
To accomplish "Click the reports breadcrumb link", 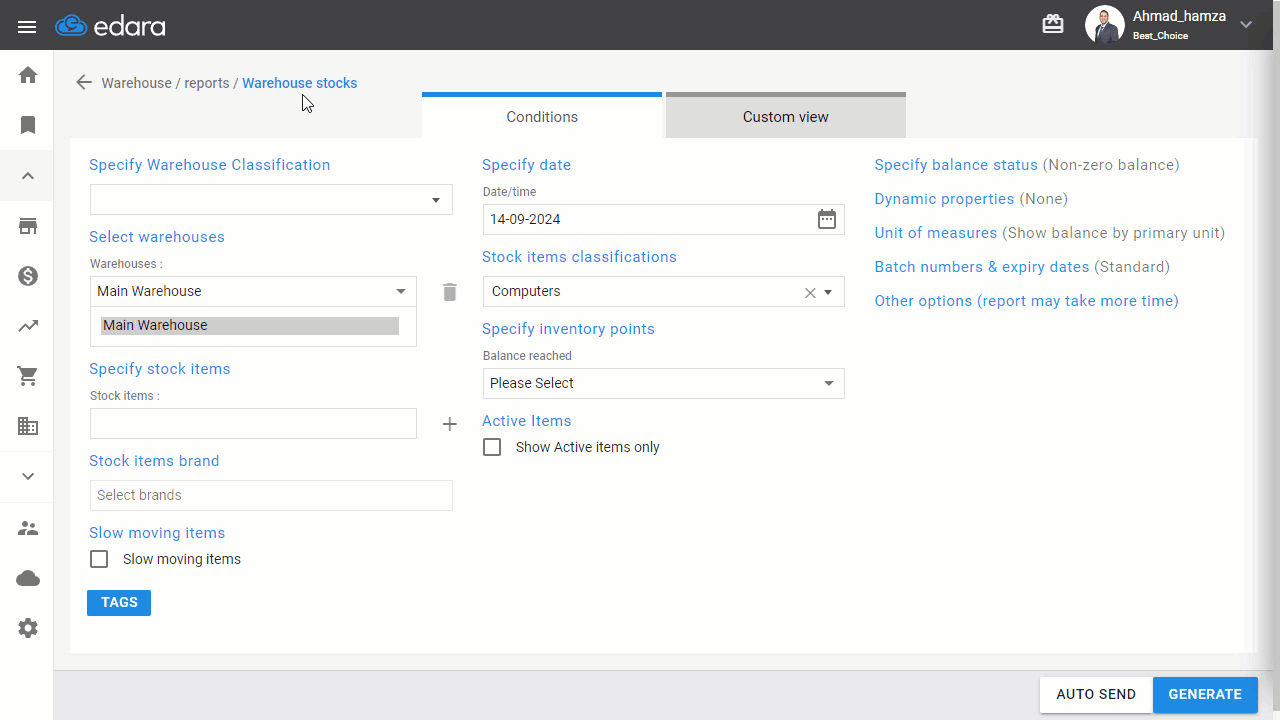I will [x=207, y=83].
